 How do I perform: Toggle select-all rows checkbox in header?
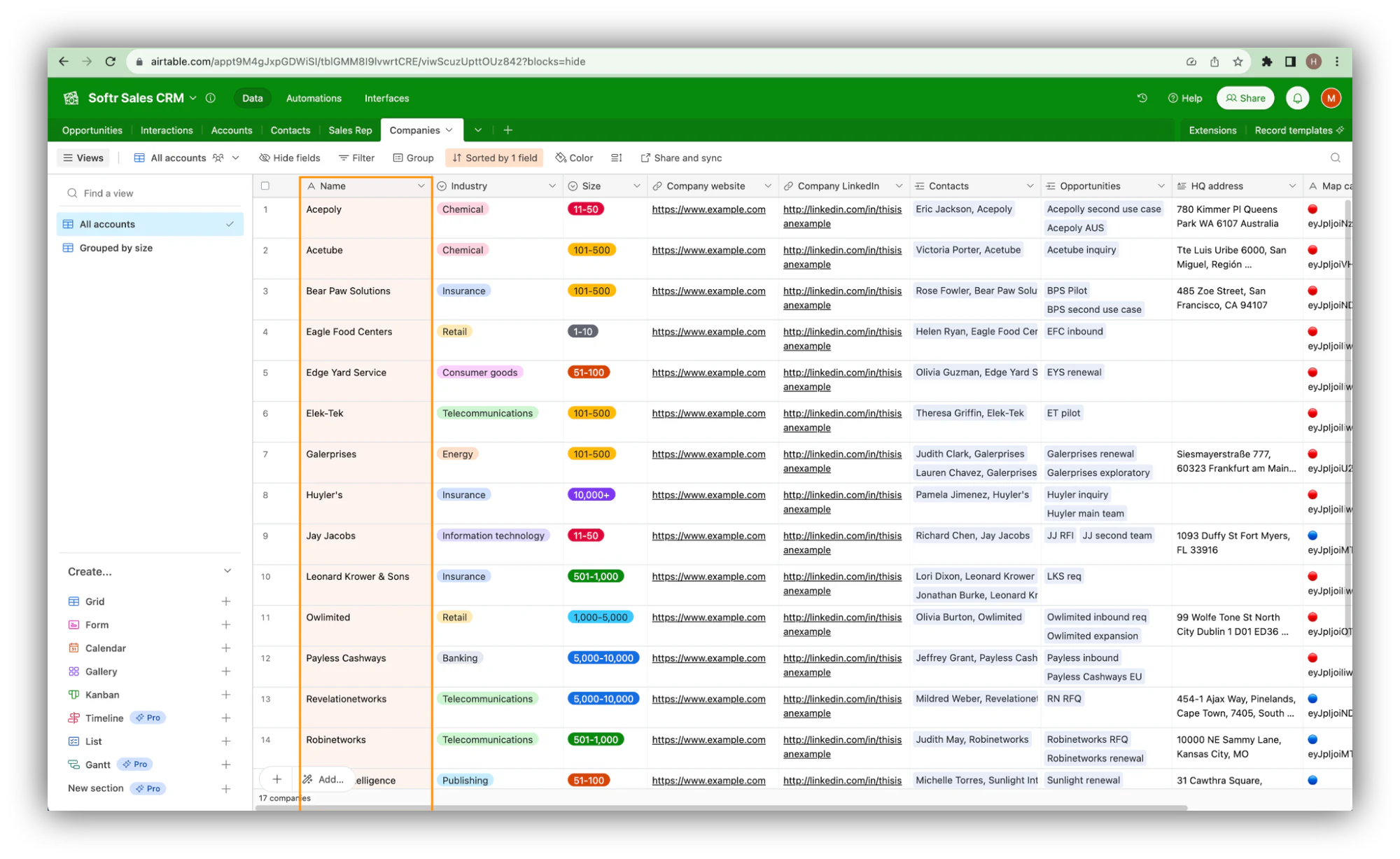tap(265, 186)
